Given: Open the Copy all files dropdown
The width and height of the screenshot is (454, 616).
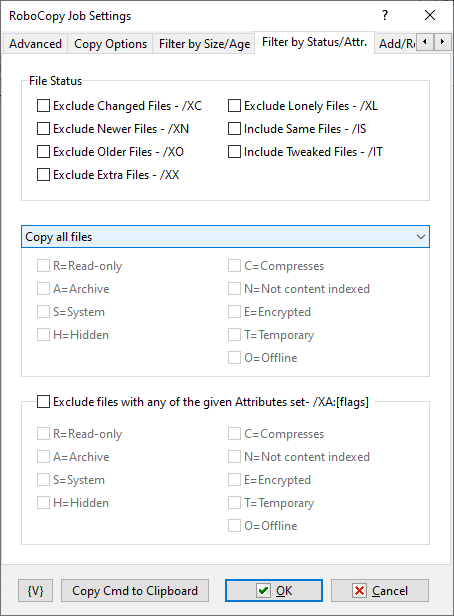Looking at the screenshot, I should [x=225, y=236].
